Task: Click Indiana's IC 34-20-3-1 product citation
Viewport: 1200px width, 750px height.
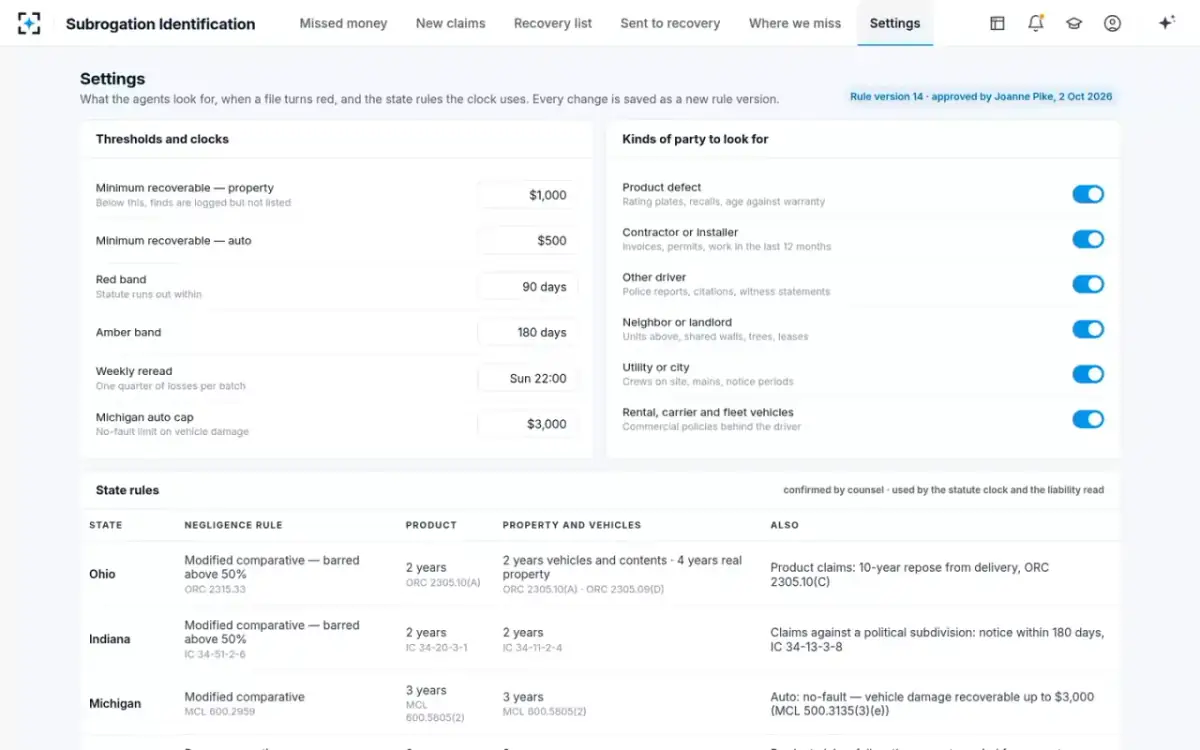Action: point(436,648)
